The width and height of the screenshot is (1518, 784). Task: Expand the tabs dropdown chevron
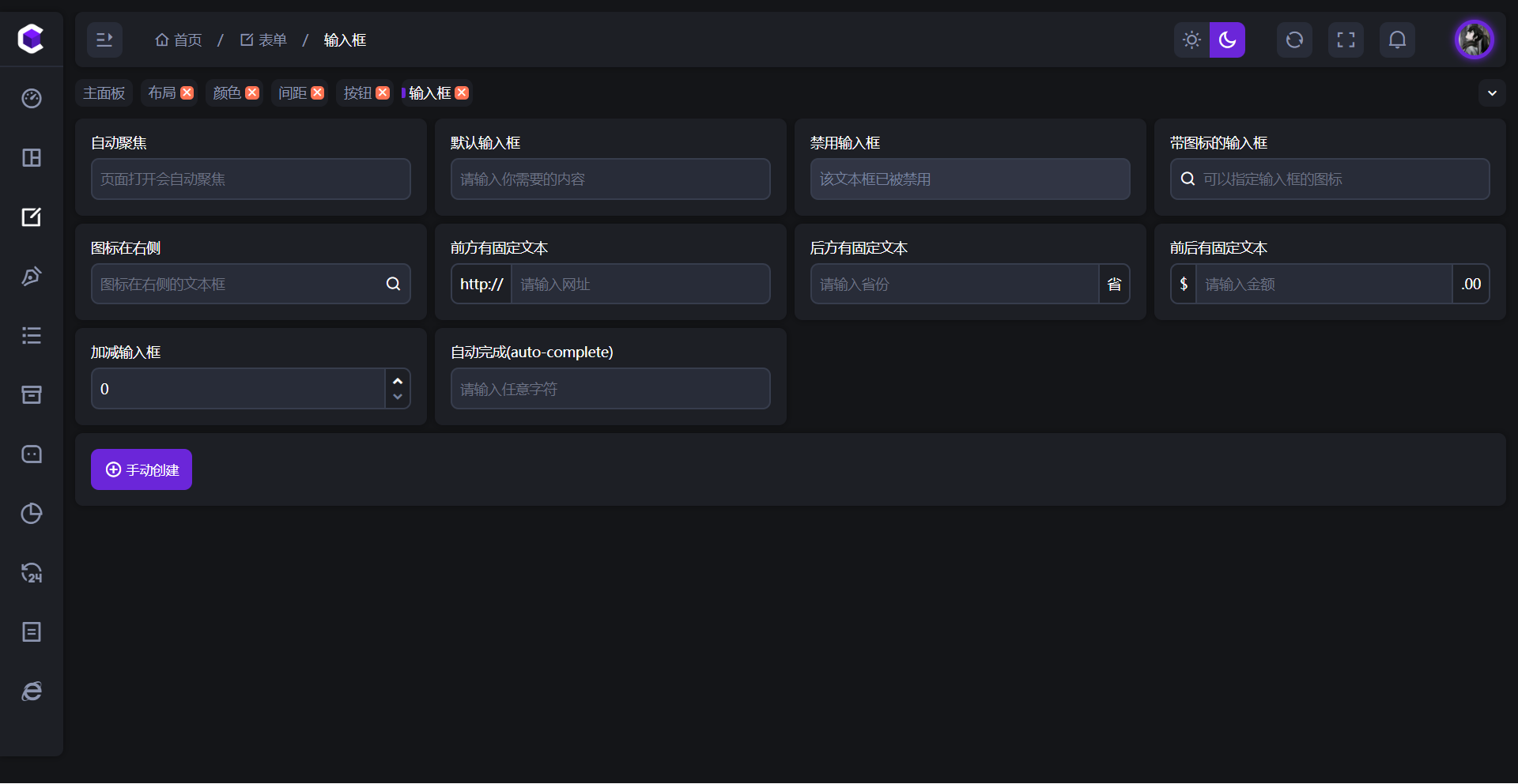(1492, 93)
